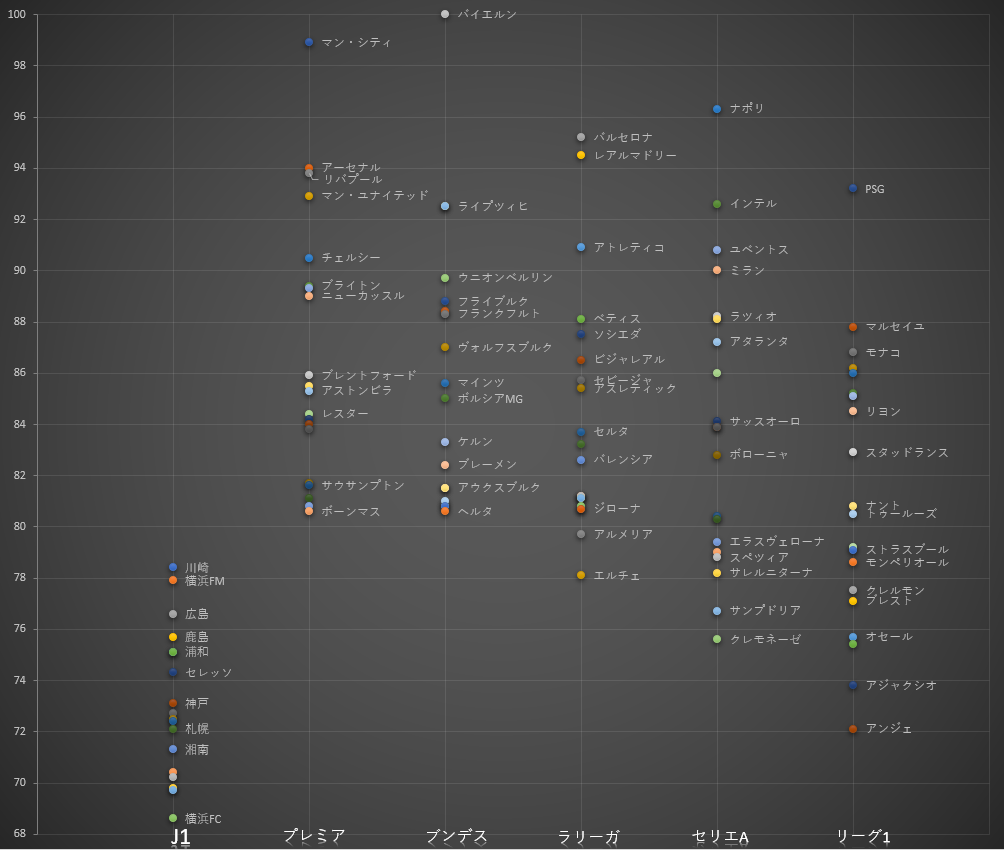Select the J1 category axis label
The width and height of the screenshot is (1004, 850).
pos(181,837)
